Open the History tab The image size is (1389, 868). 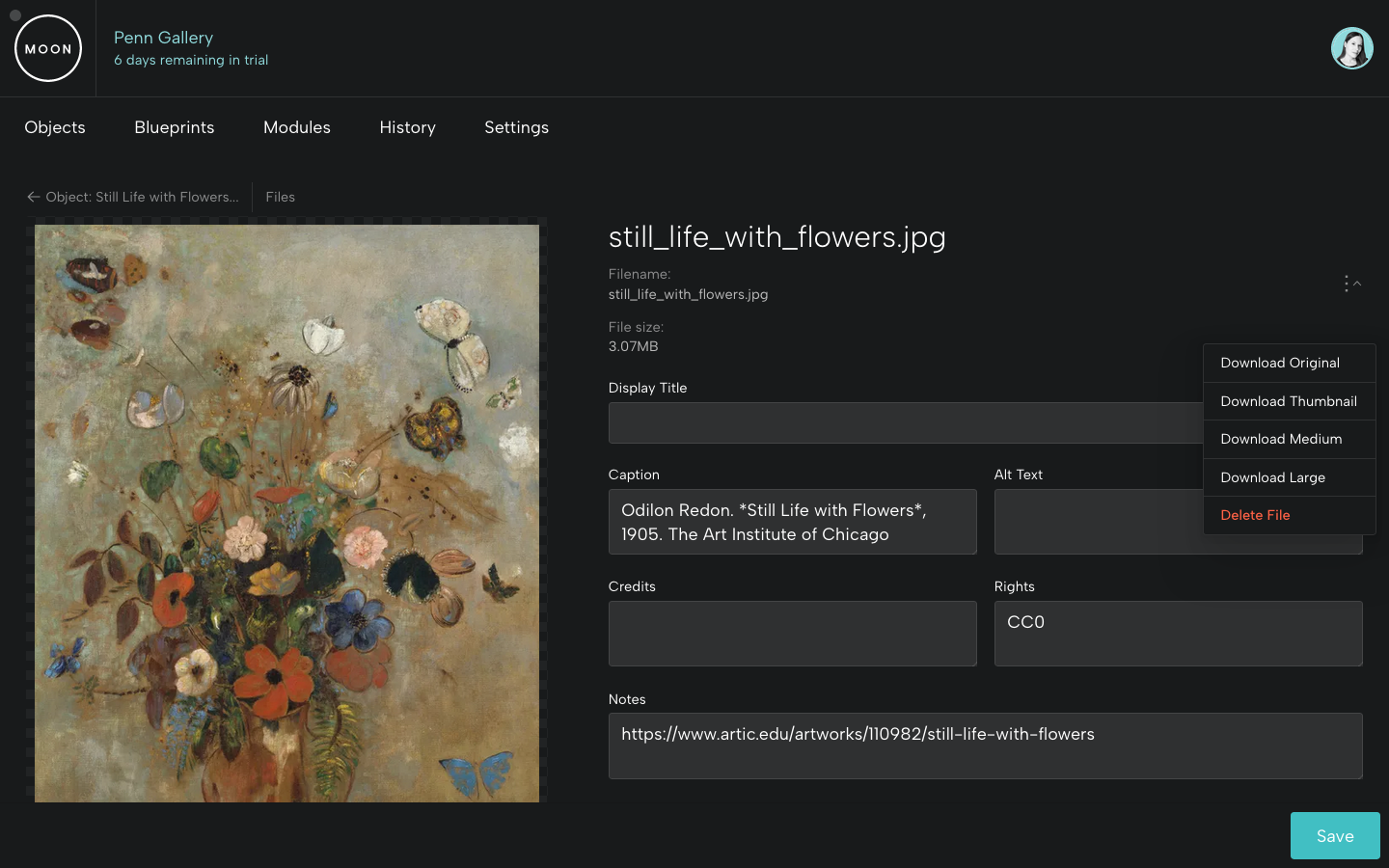(407, 127)
